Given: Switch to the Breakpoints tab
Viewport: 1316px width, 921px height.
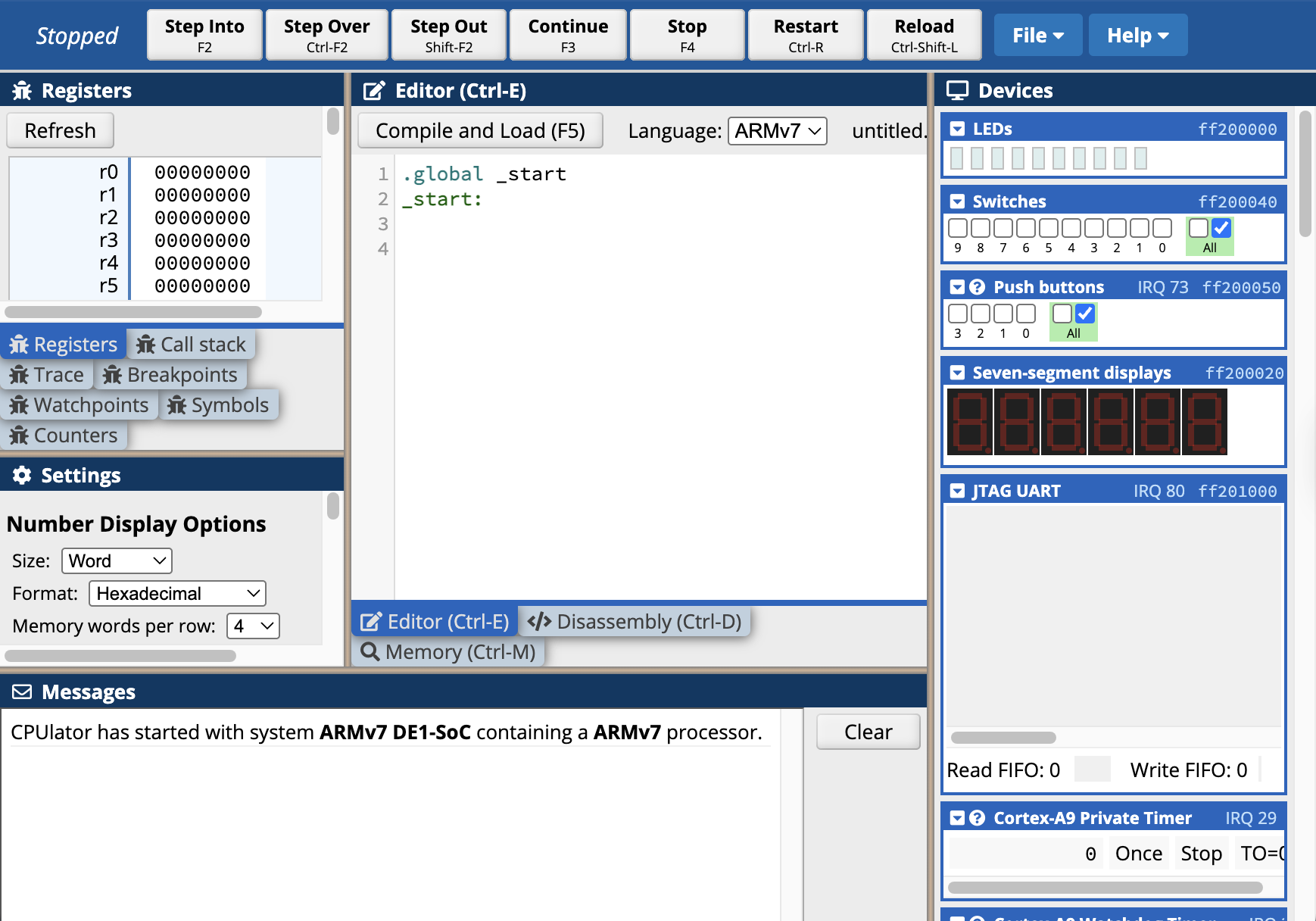Looking at the screenshot, I should (170, 374).
